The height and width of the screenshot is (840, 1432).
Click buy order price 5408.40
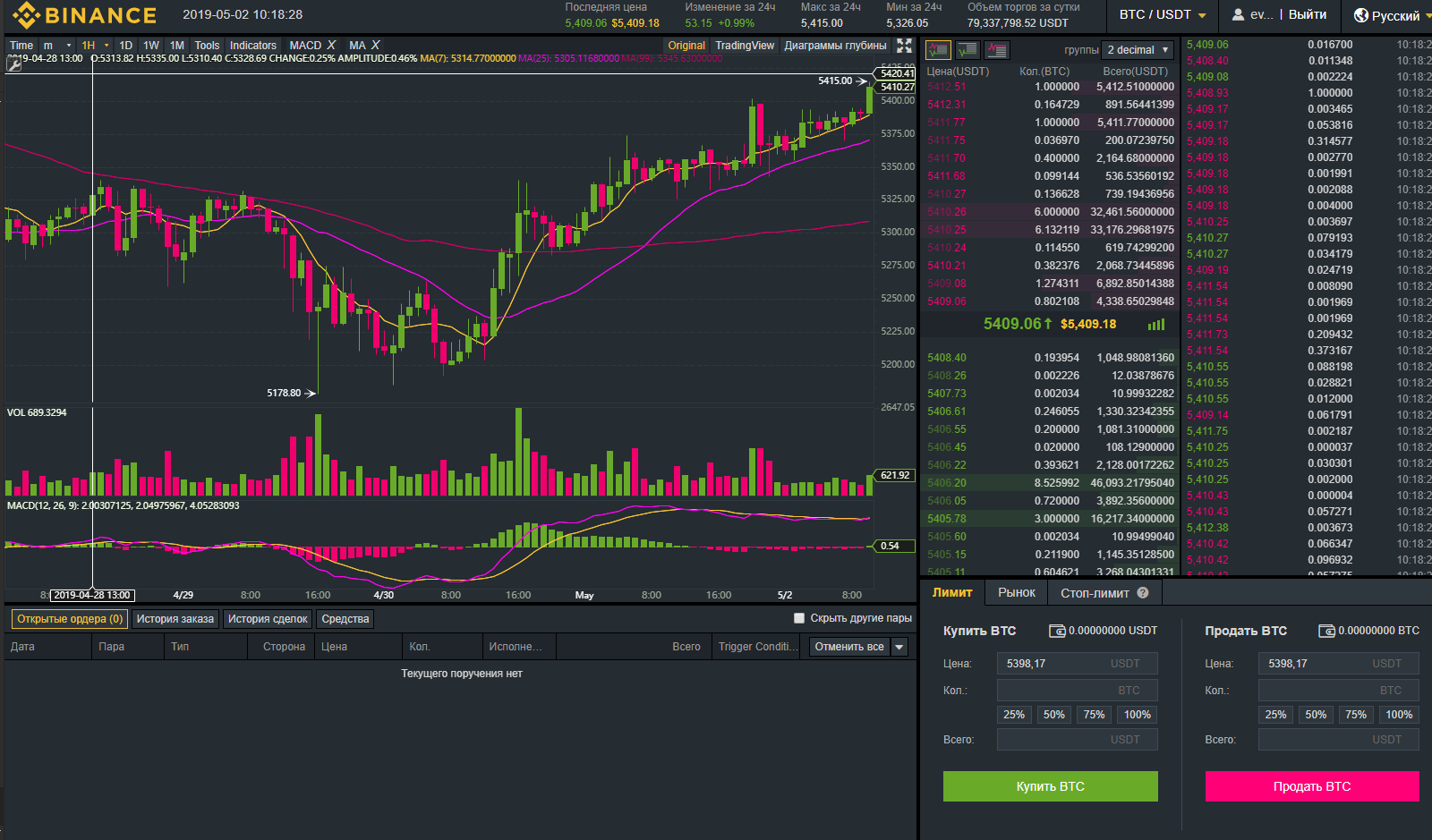pos(947,358)
